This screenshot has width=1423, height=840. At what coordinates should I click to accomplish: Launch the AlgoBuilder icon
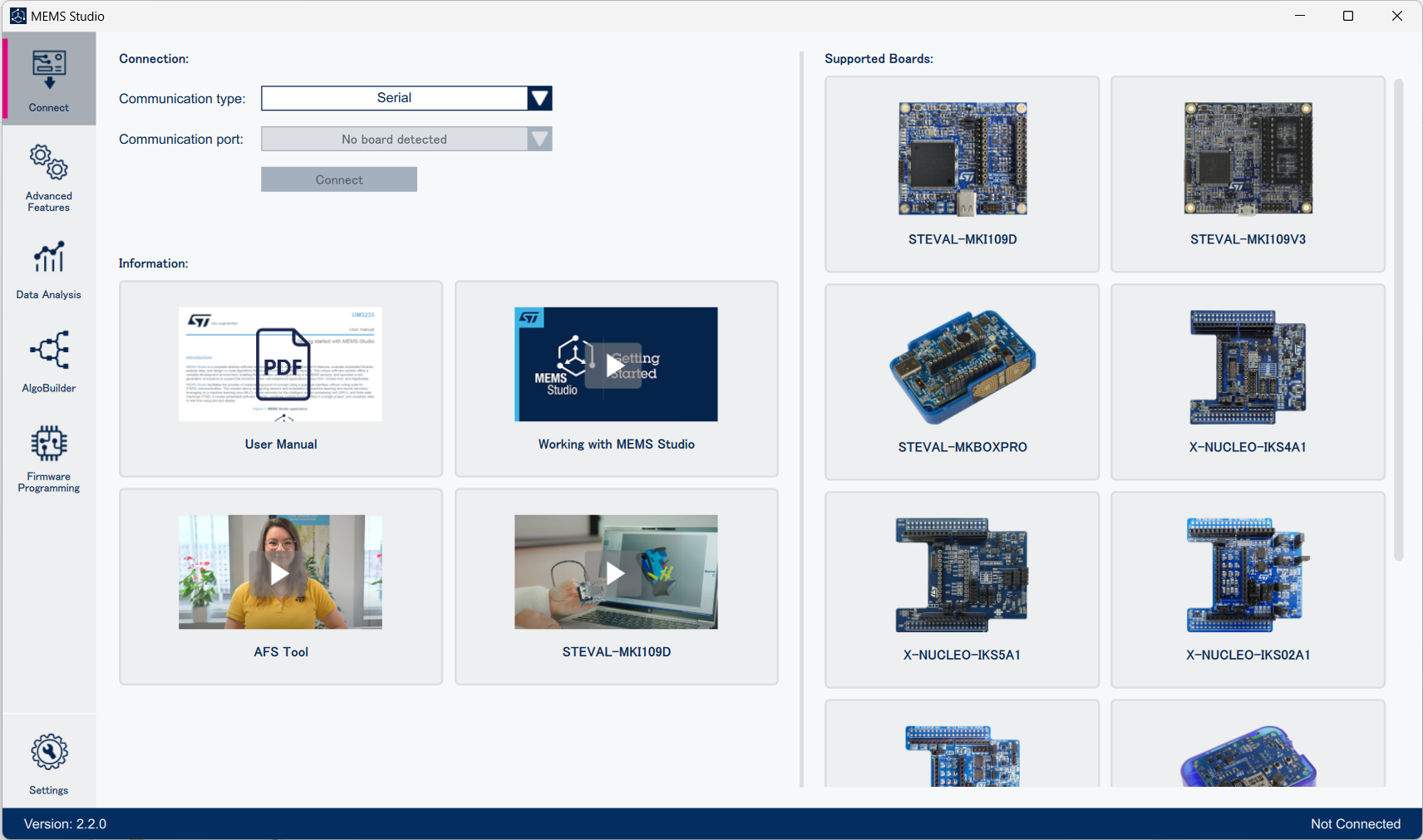pyautogui.click(x=49, y=350)
